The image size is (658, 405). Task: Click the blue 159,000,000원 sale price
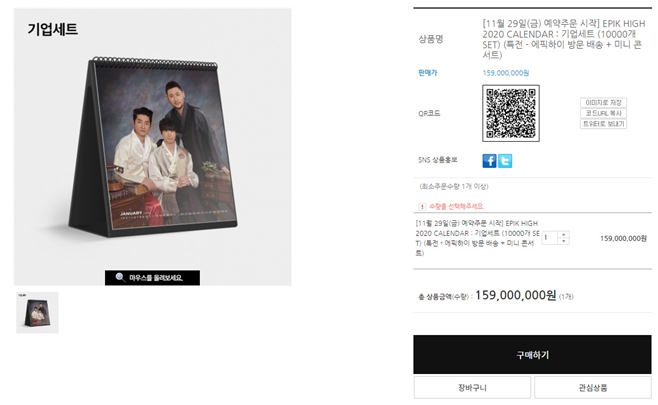tap(505, 73)
